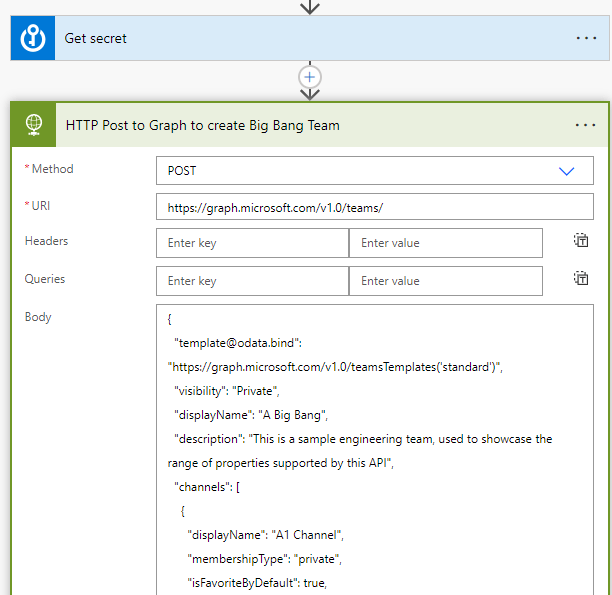
Task: Click the HTTP globe action icon
Action: pyautogui.click(x=34, y=125)
